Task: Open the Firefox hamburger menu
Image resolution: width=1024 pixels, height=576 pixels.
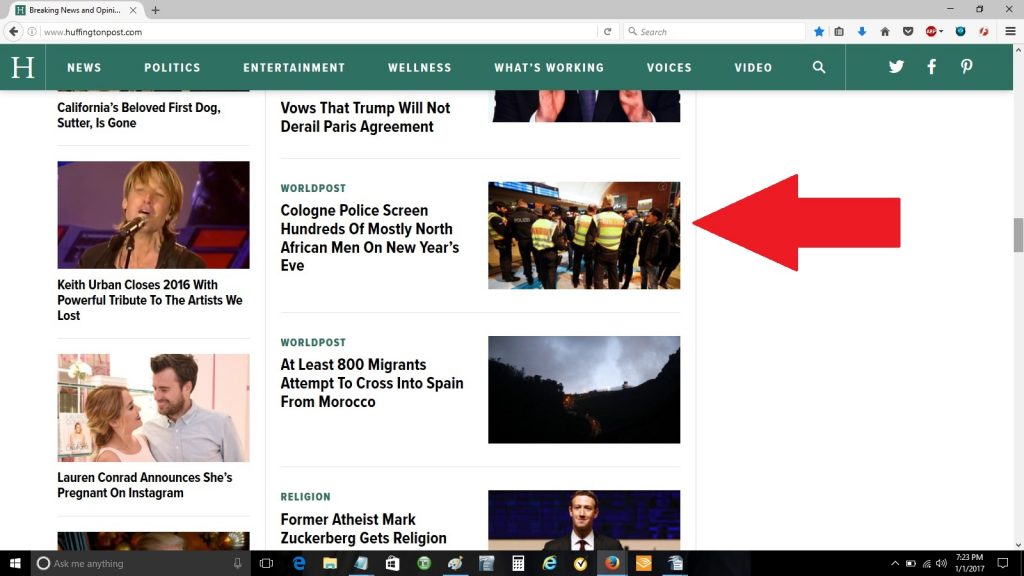Action: coord(1010,31)
